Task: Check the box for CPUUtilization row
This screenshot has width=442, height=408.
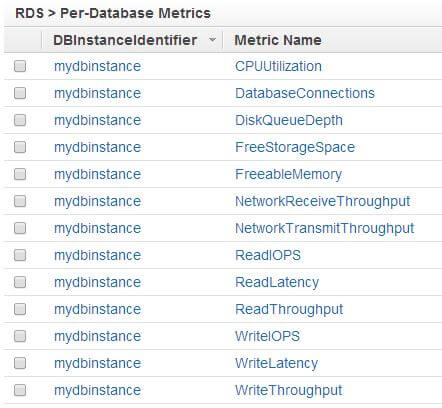Action: (20, 66)
